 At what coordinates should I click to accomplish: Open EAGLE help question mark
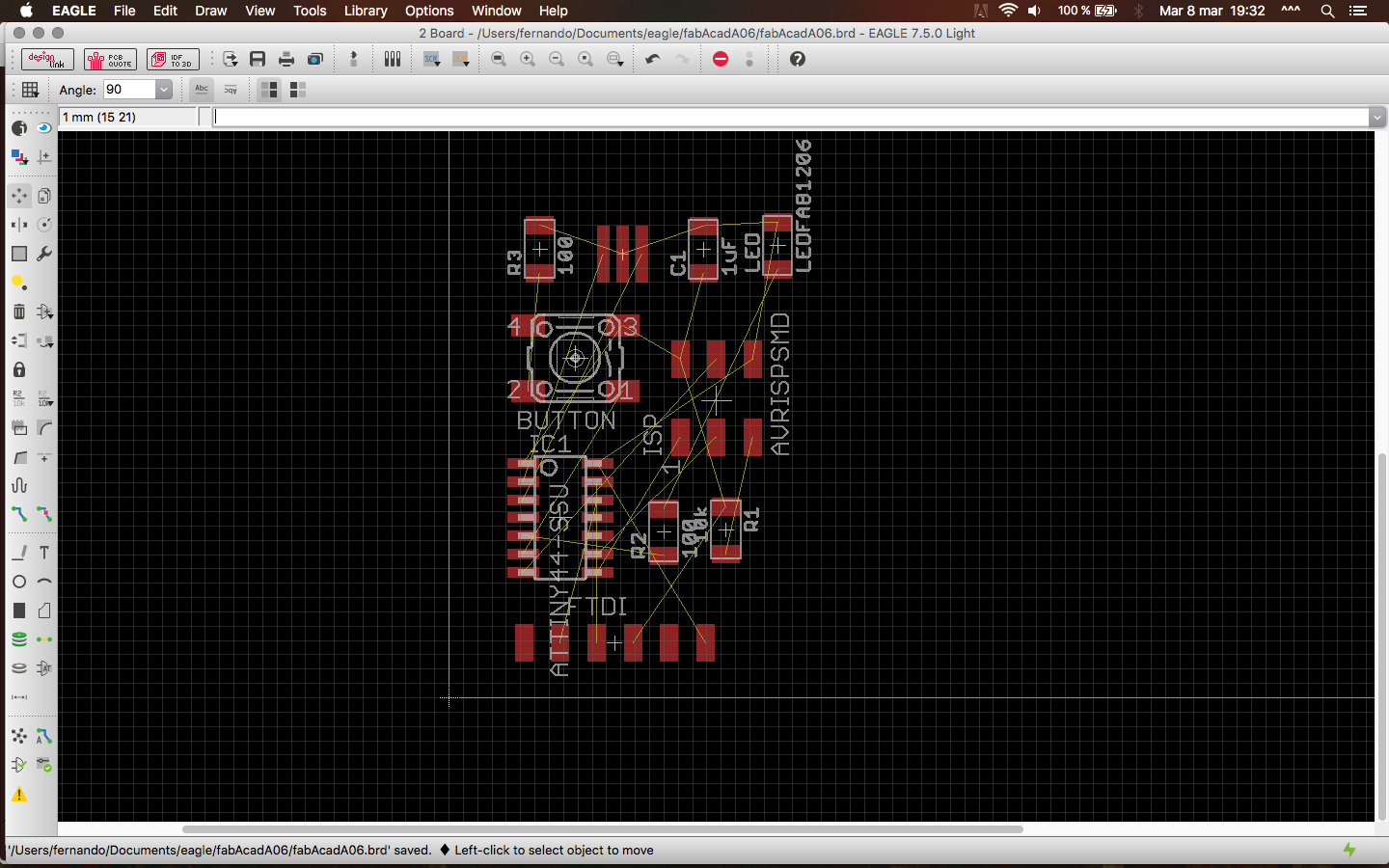tap(798, 60)
